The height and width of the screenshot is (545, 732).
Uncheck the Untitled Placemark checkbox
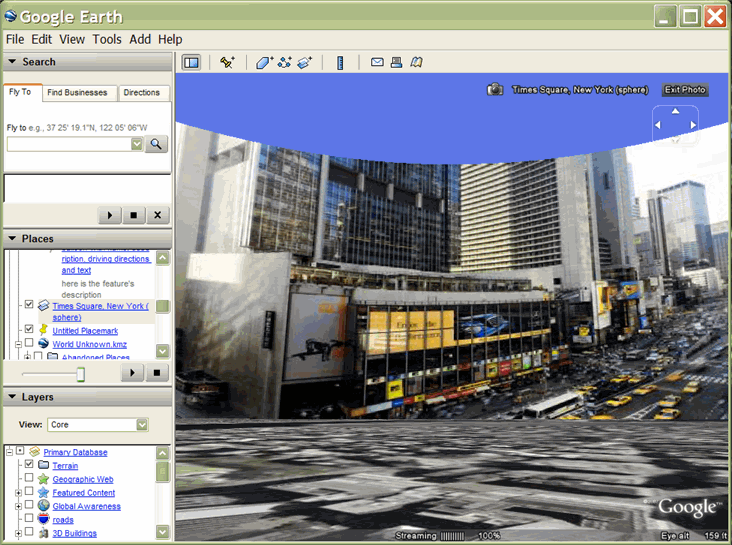29,329
